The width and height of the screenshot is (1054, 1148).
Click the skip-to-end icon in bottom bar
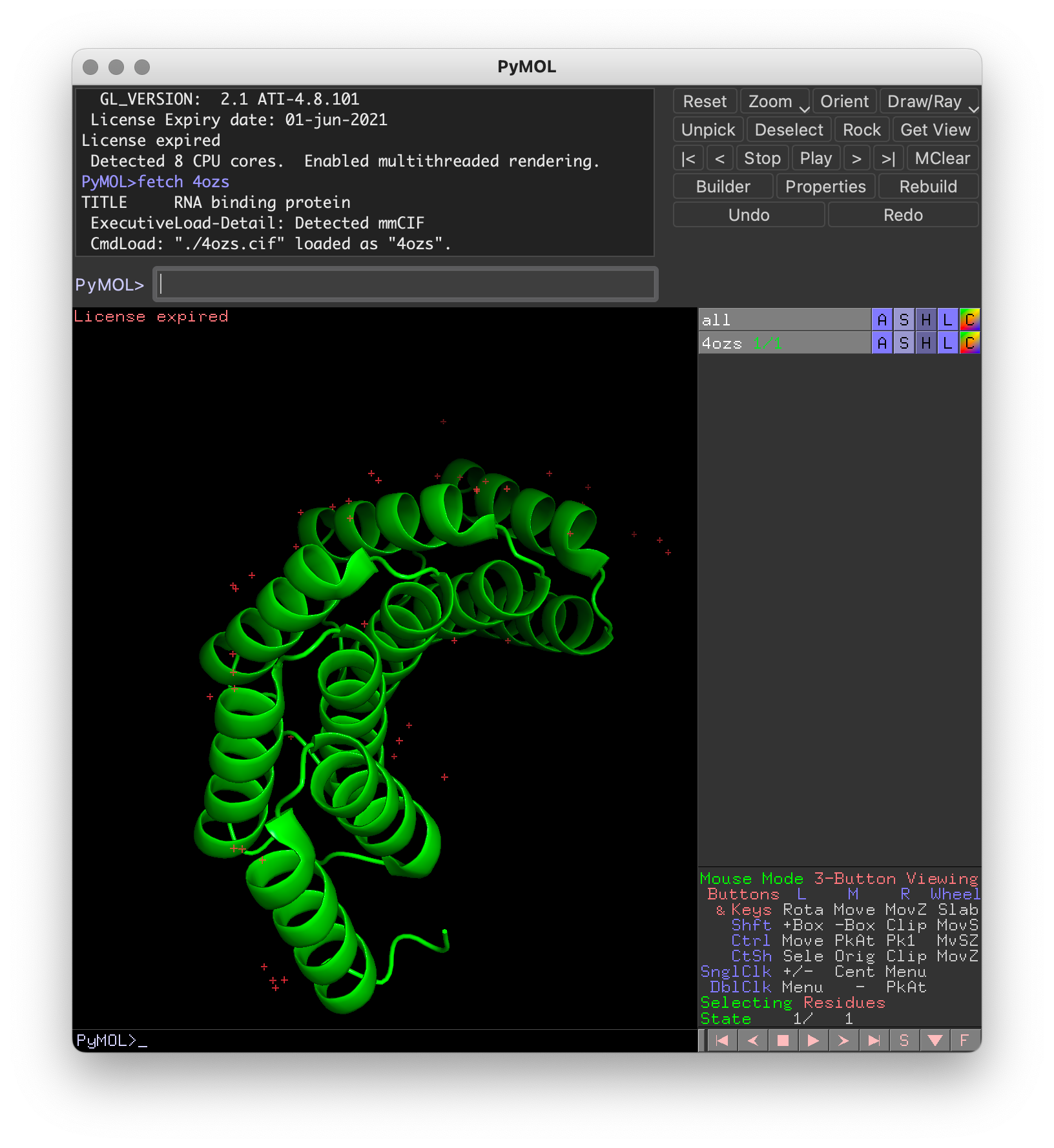tap(874, 1040)
